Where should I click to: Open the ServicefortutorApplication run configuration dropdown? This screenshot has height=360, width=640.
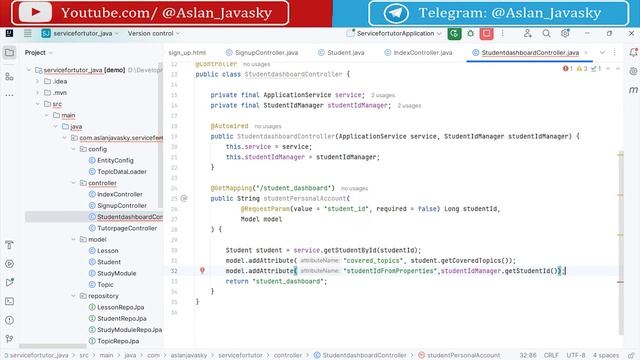(x=393, y=33)
